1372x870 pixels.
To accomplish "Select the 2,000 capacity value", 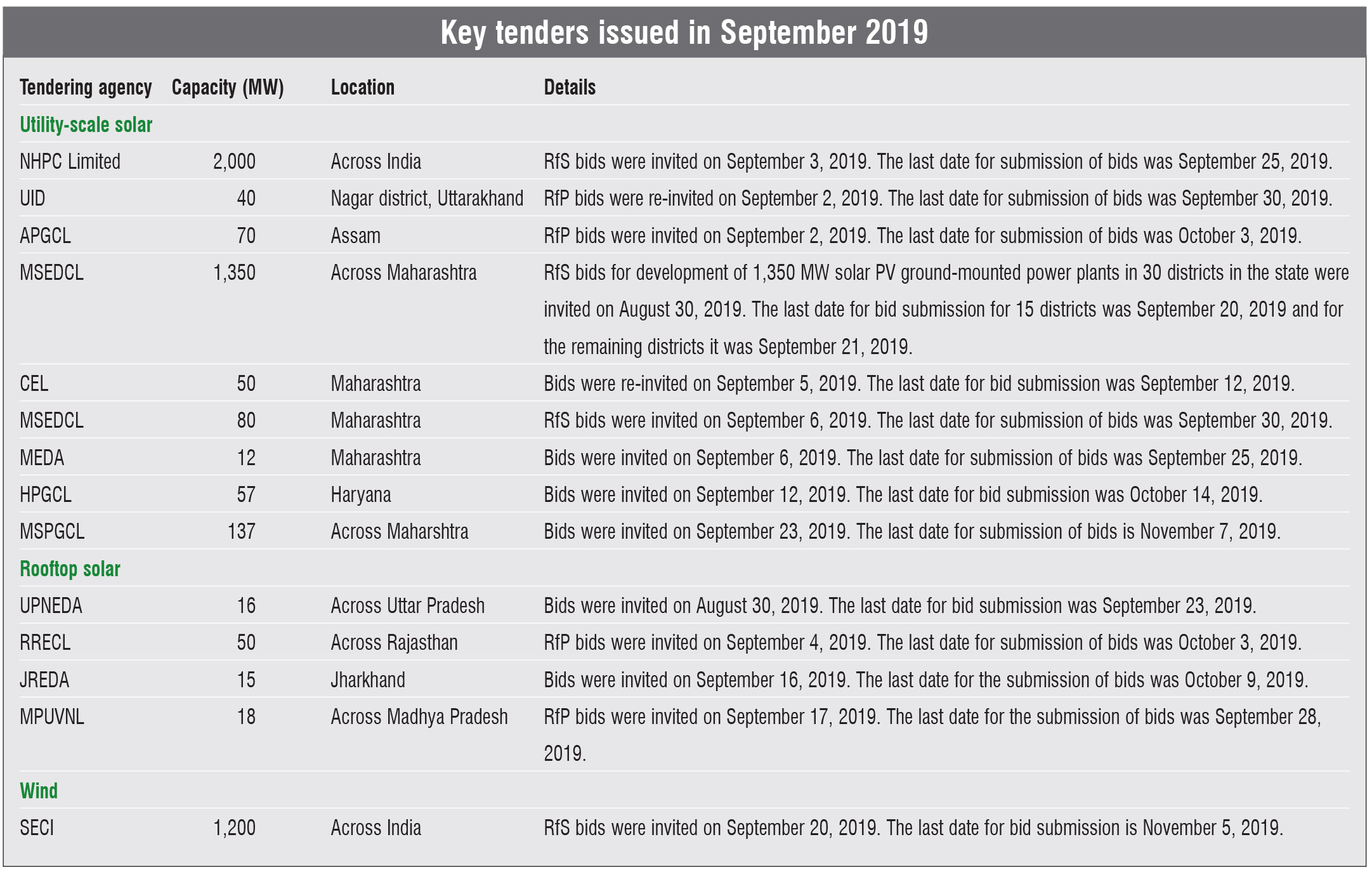I will (x=234, y=162).
